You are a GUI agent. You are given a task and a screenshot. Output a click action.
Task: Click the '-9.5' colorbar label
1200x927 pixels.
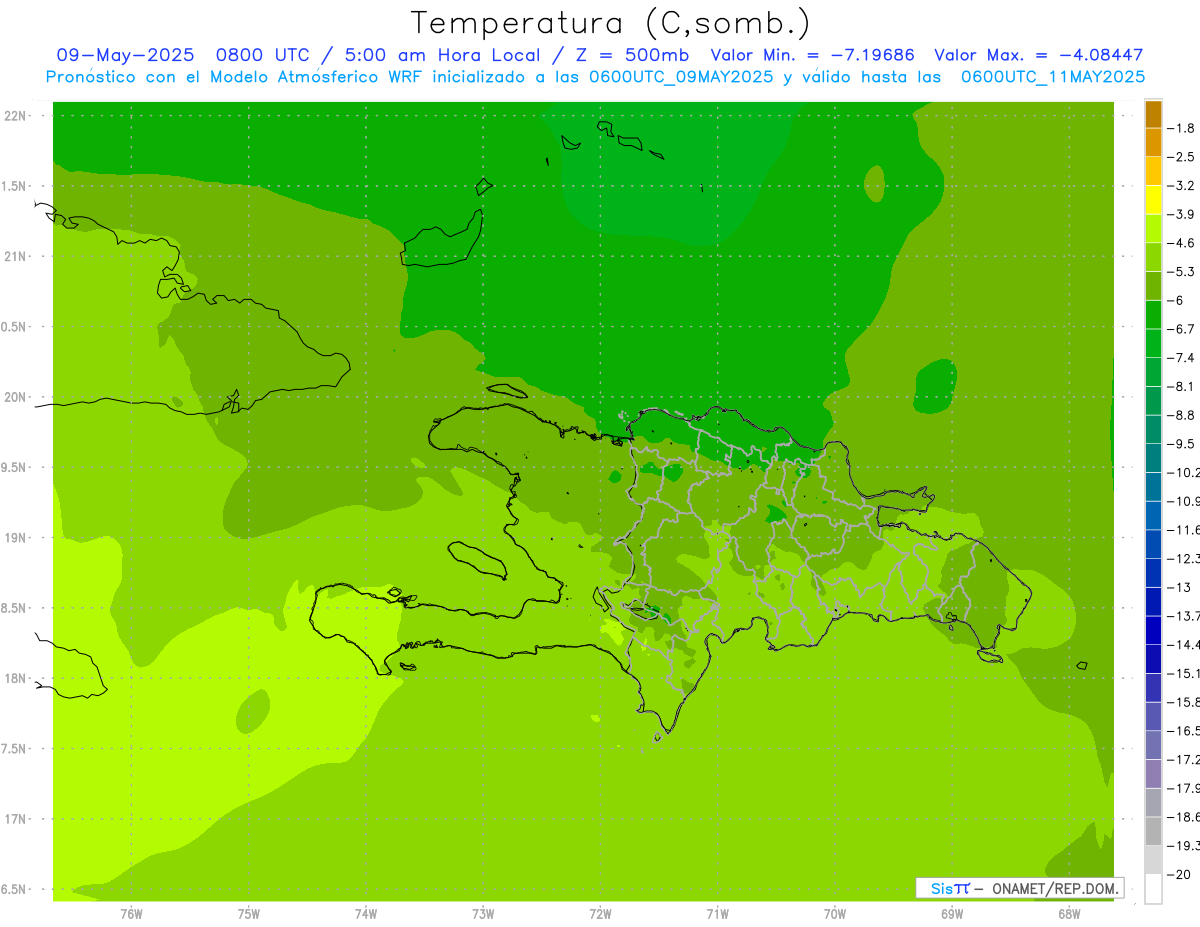(x=1180, y=444)
